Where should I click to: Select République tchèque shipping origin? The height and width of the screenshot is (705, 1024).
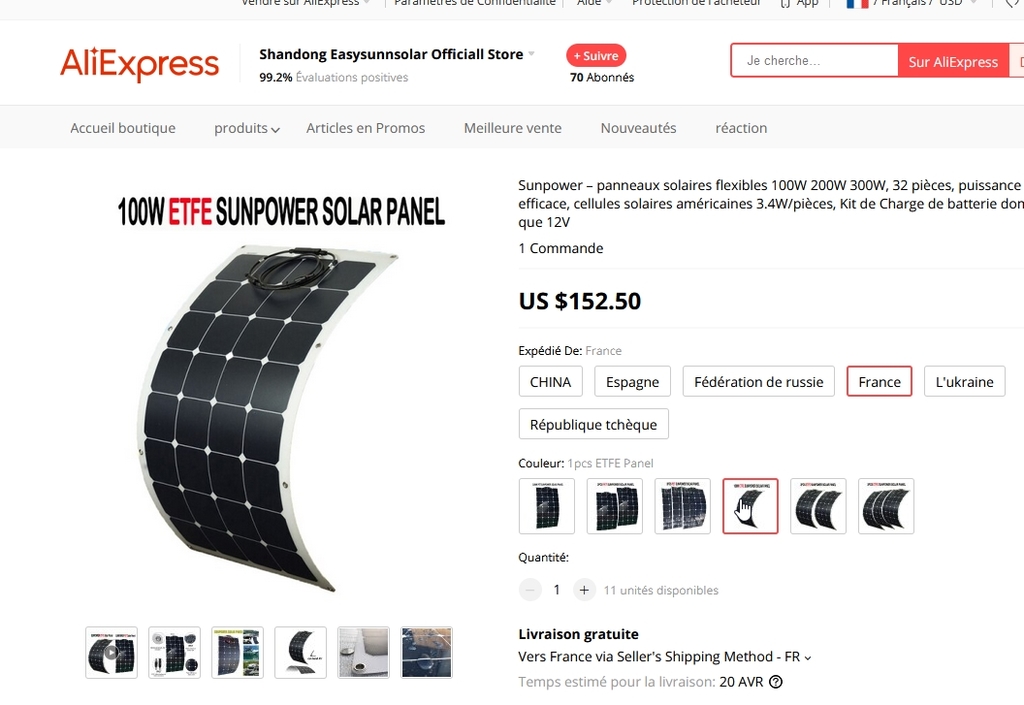(594, 424)
